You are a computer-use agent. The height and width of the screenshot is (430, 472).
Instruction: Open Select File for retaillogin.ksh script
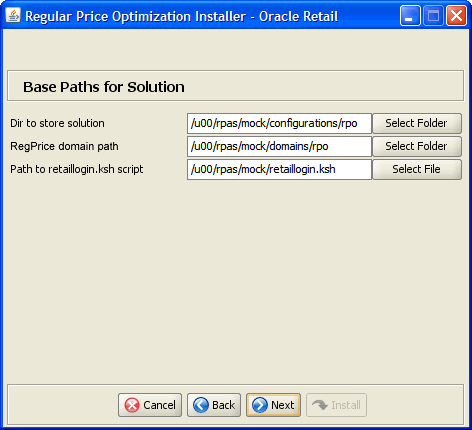[x=417, y=169]
